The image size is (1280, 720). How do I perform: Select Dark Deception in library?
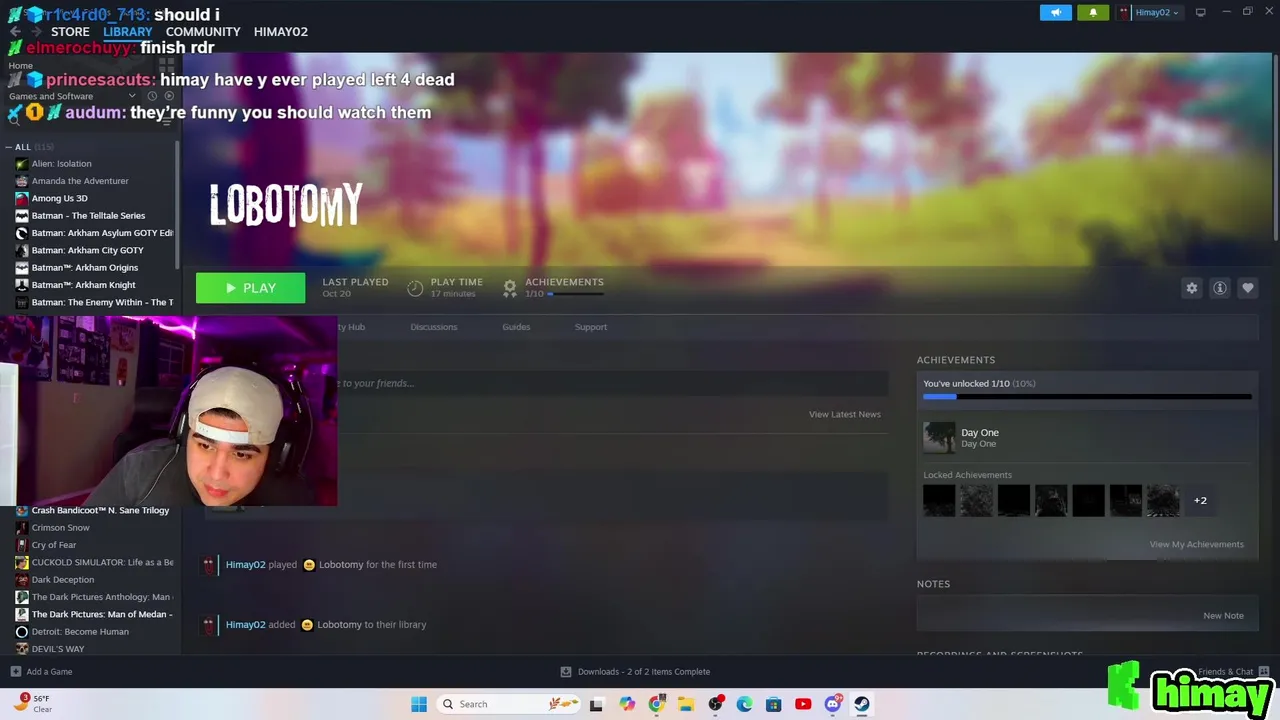[x=63, y=580]
